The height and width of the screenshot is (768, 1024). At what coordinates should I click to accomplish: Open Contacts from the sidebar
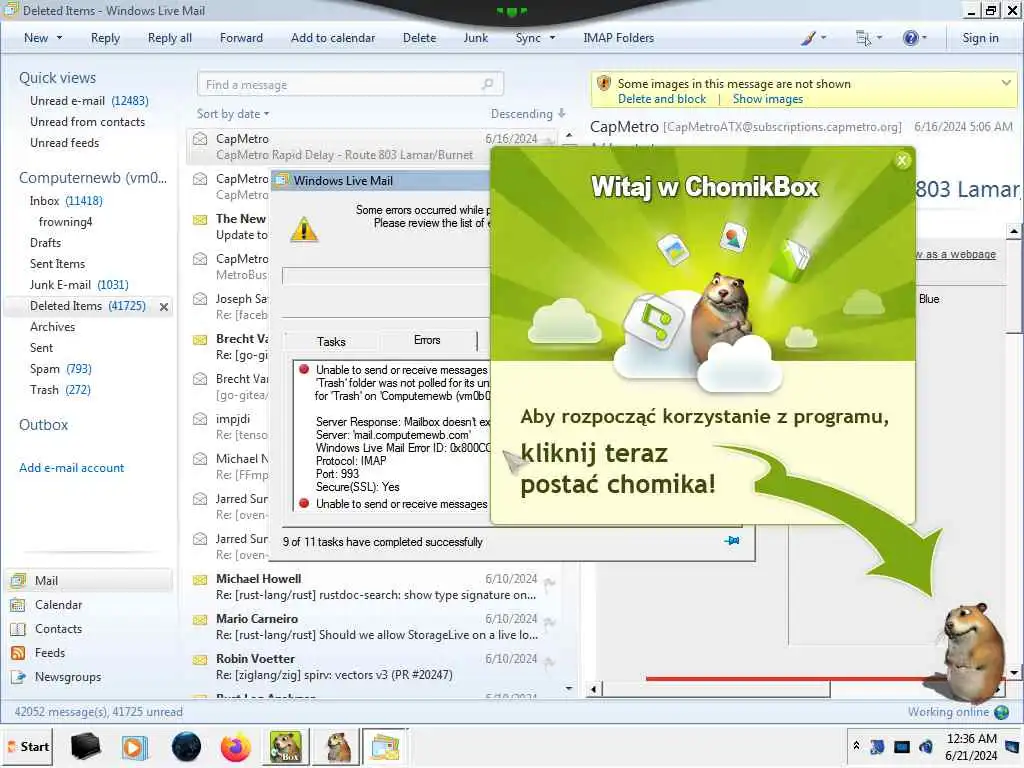click(58, 629)
